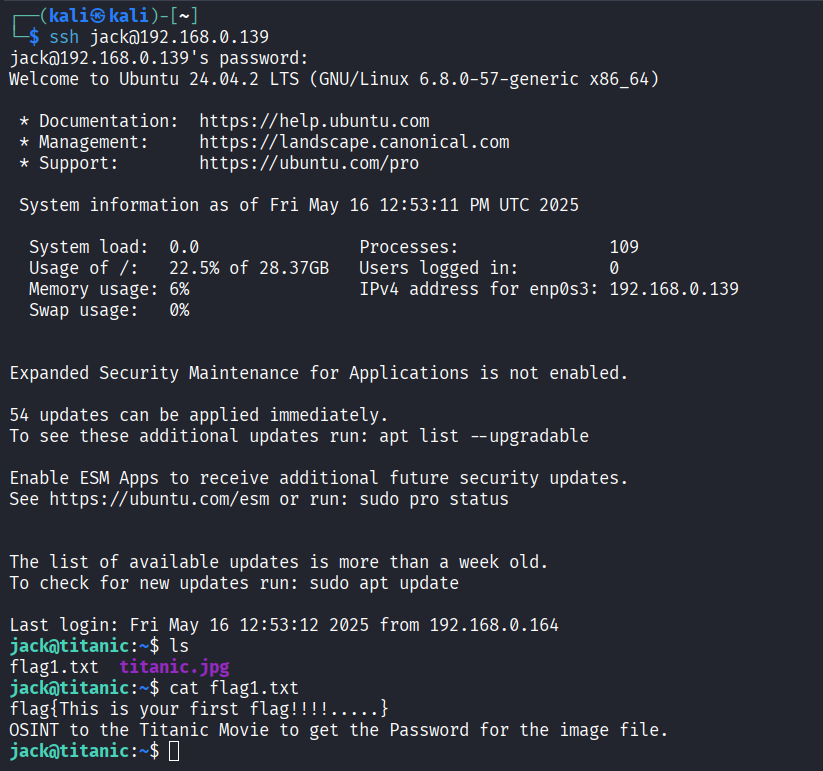
Task: Click the 'apt list --upgradable' command text
Action: (x=484, y=436)
